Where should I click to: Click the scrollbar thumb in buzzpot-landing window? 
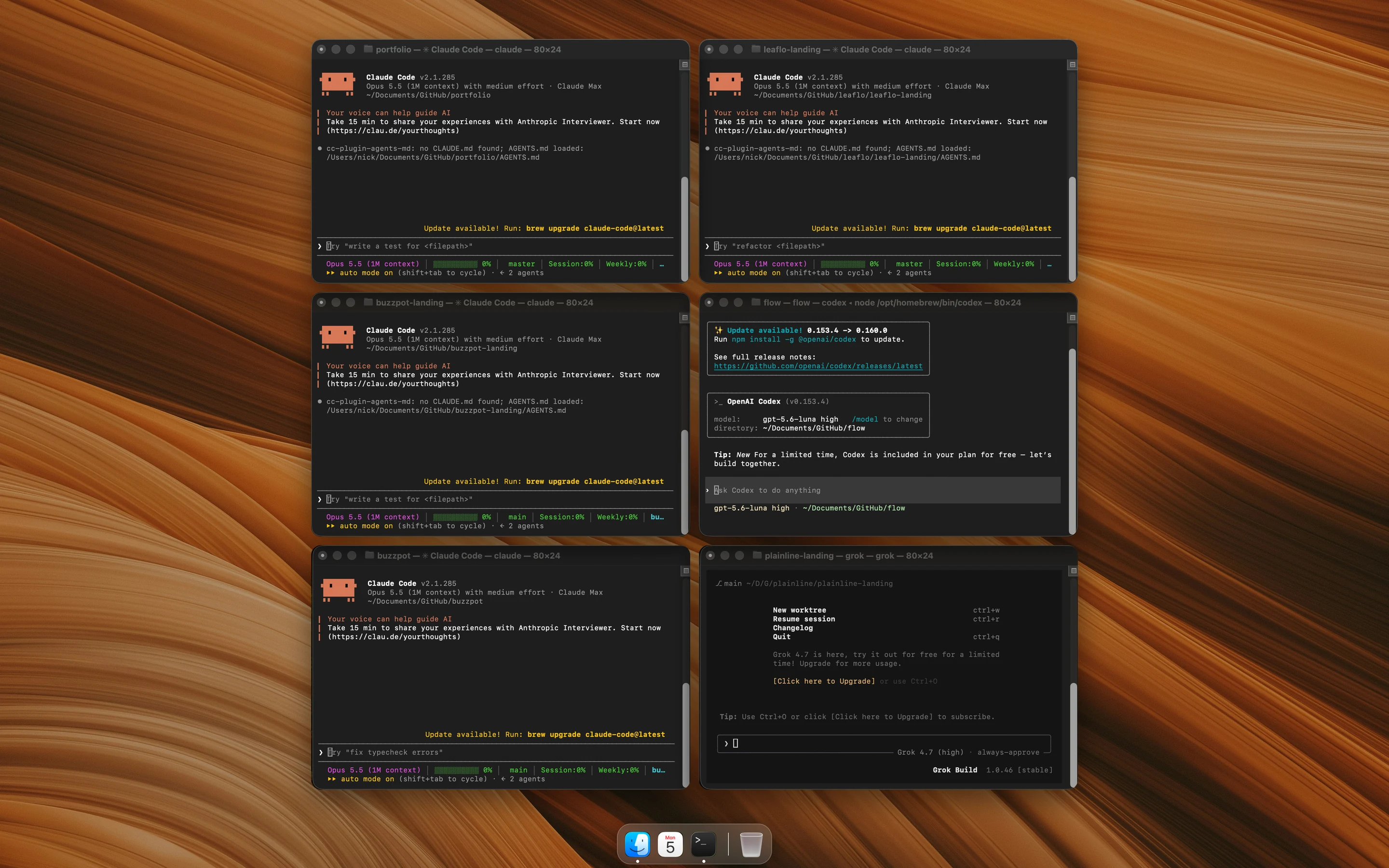[x=684, y=482]
